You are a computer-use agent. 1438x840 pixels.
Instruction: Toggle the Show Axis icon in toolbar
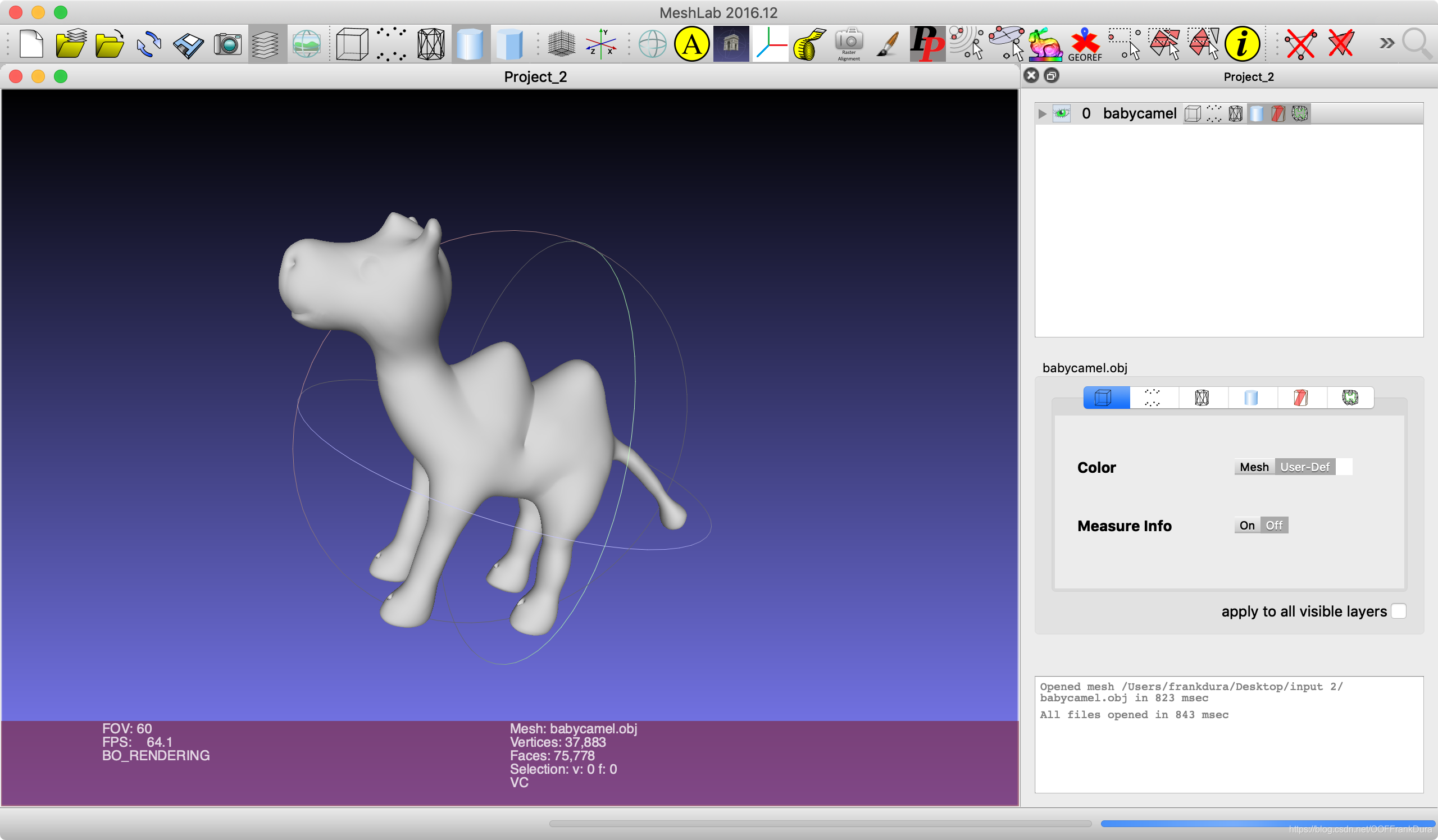click(x=601, y=43)
